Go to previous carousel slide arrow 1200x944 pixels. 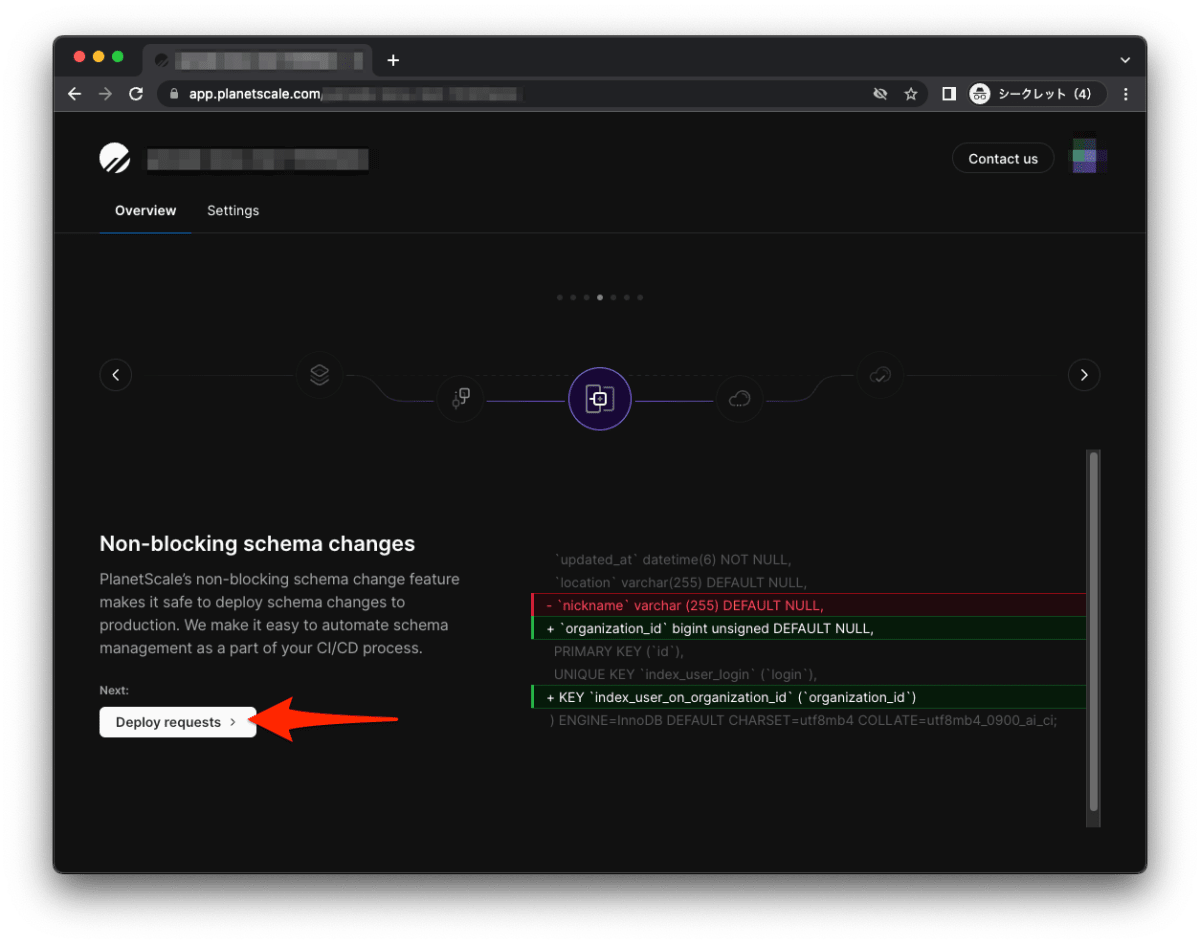tap(116, 375)
